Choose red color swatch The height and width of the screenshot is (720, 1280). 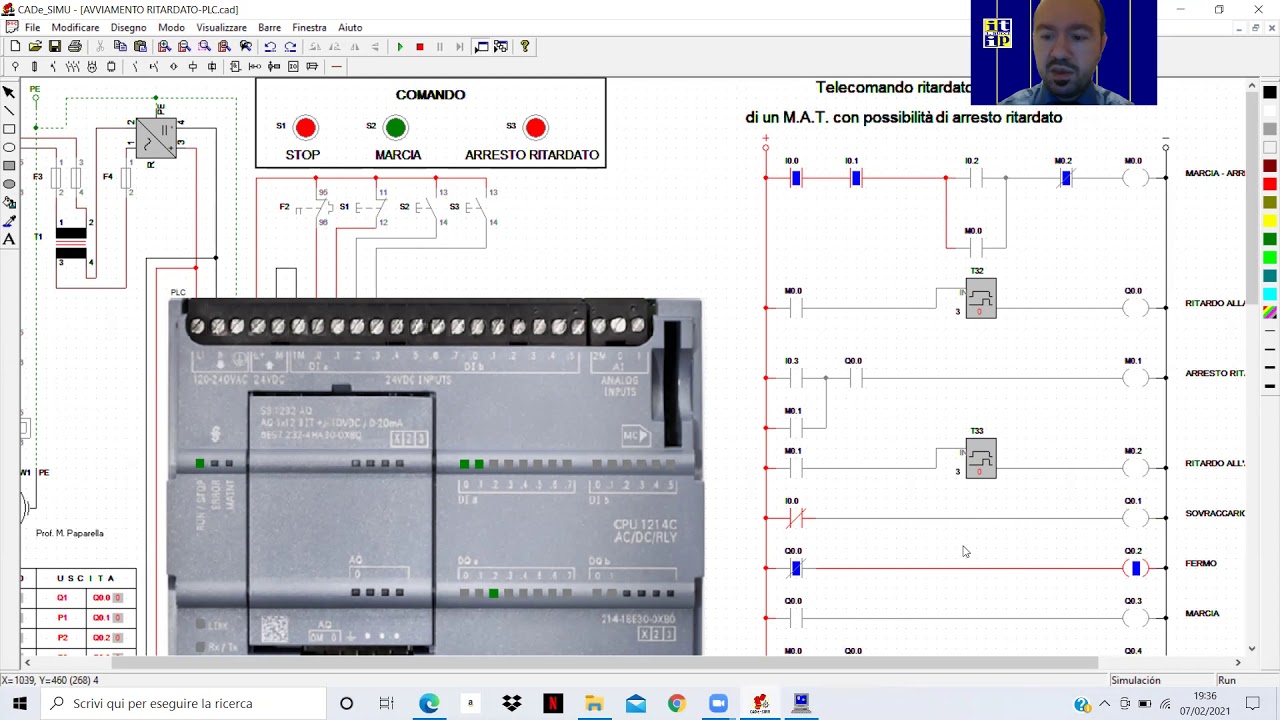click(1270, 184)
